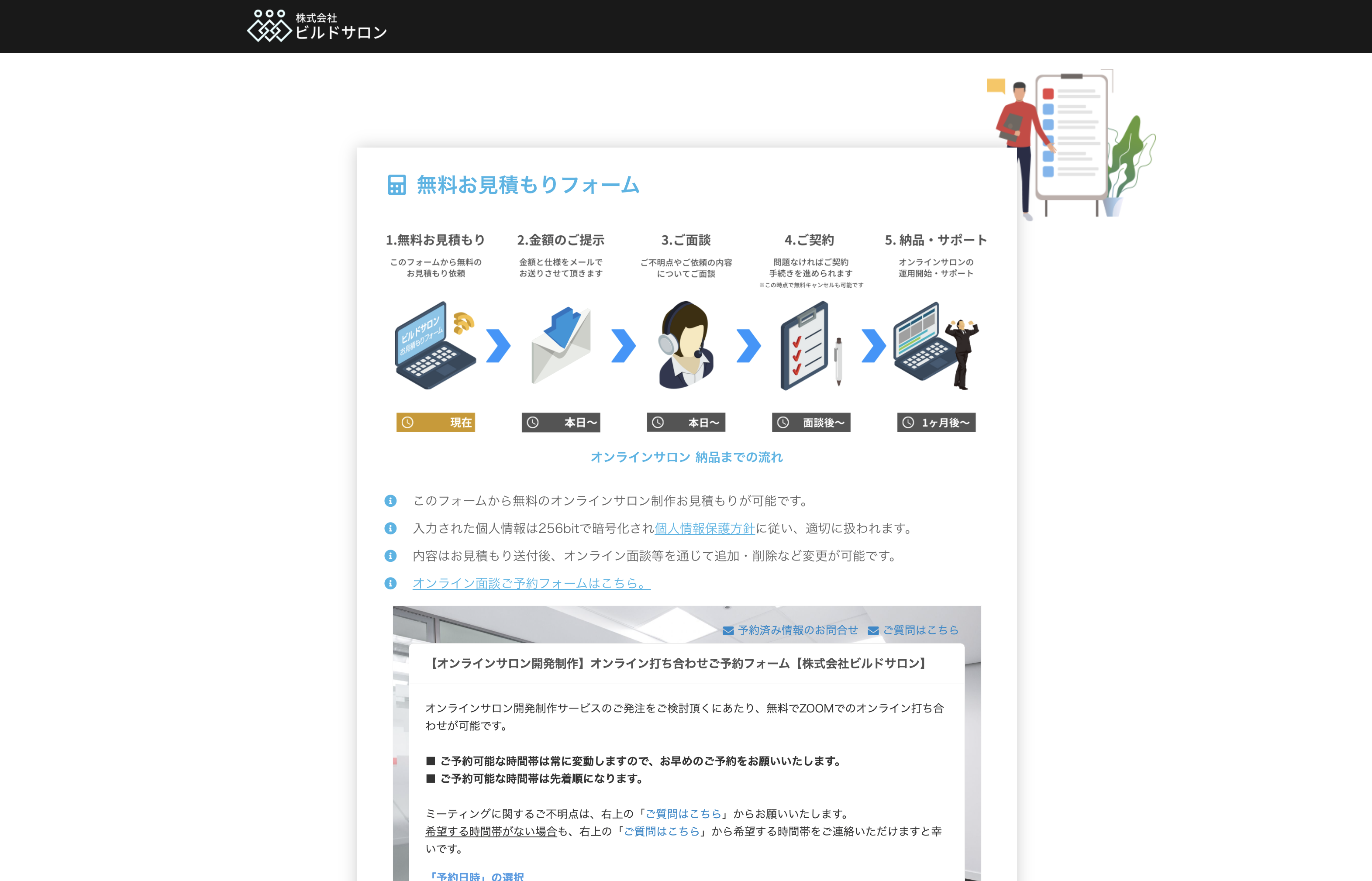The width and height of the screenshot is (1372, 881).
Task: Click the info icon beside the 256bit encryption note
Action: (391, 528)
